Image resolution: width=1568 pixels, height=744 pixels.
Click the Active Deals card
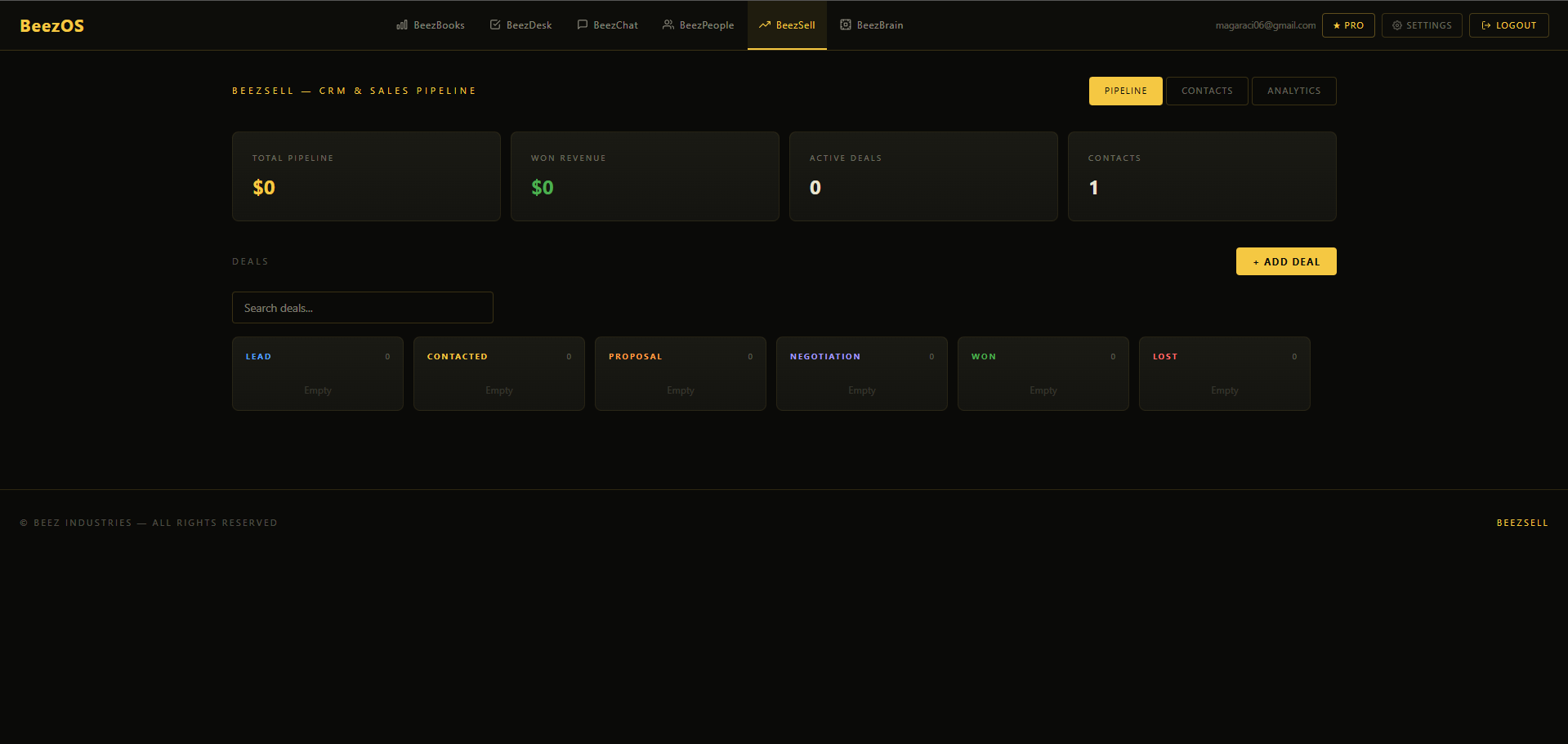click(923, 176)
